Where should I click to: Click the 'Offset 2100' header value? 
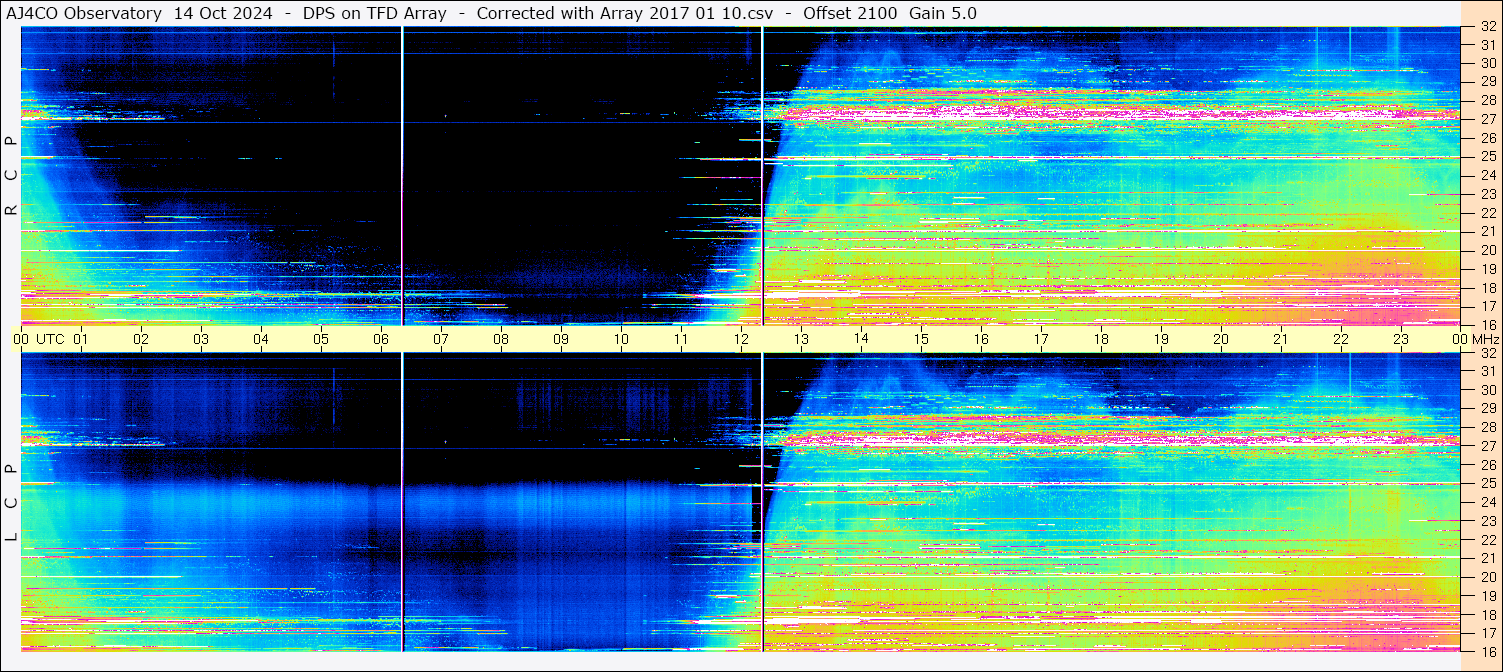(x=850, y=13)
